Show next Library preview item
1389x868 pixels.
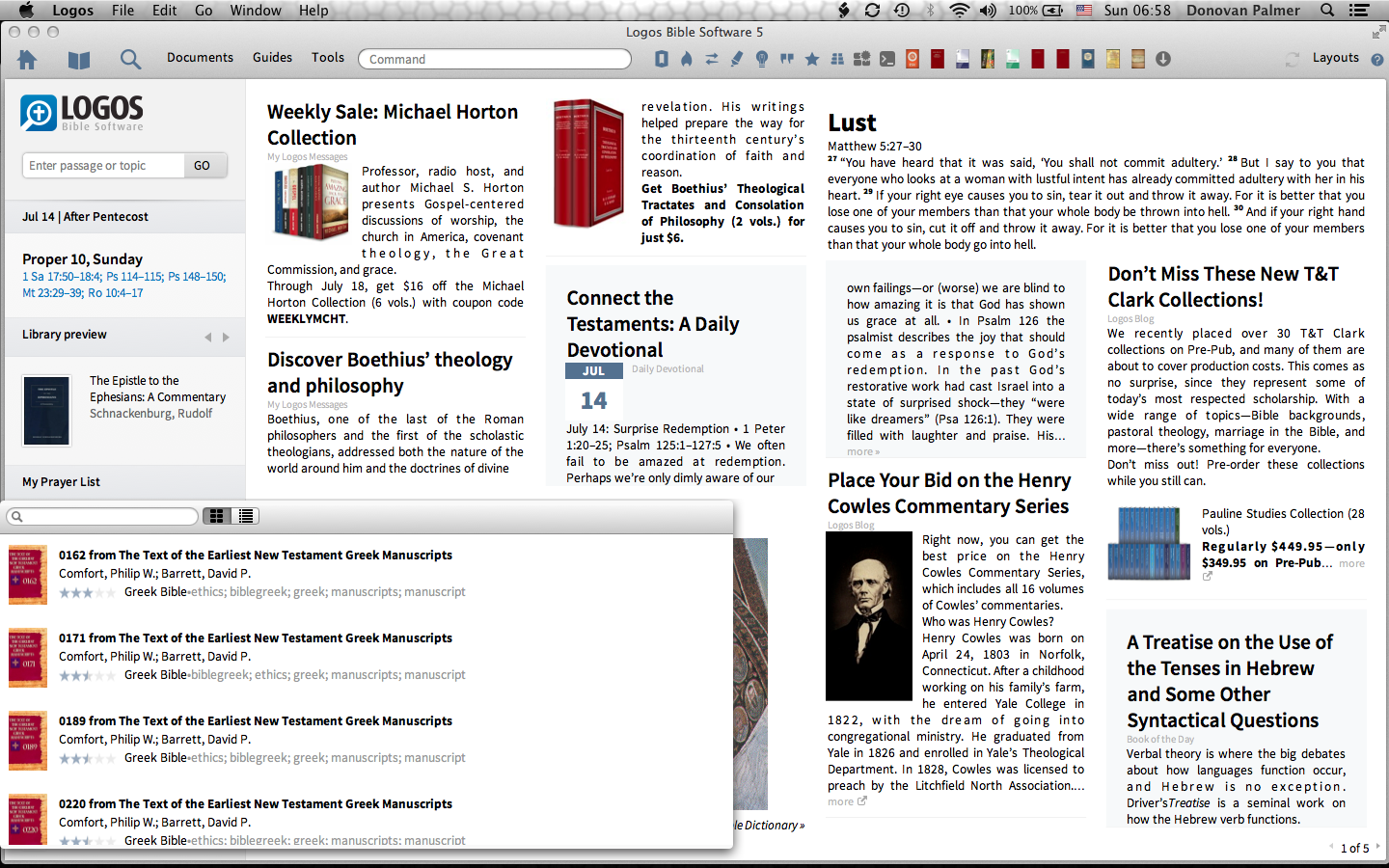coord(226,337)
